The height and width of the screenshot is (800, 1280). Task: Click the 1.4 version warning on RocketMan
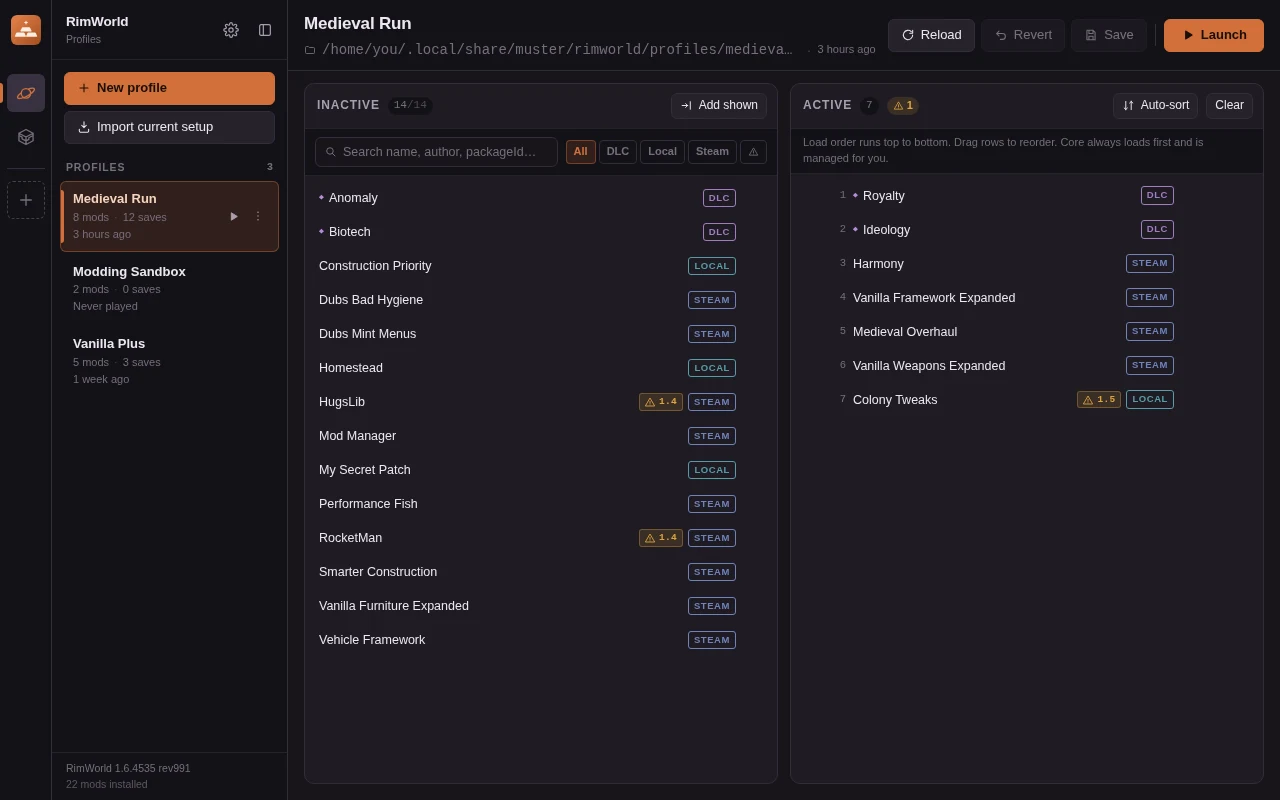coord(661,538)
